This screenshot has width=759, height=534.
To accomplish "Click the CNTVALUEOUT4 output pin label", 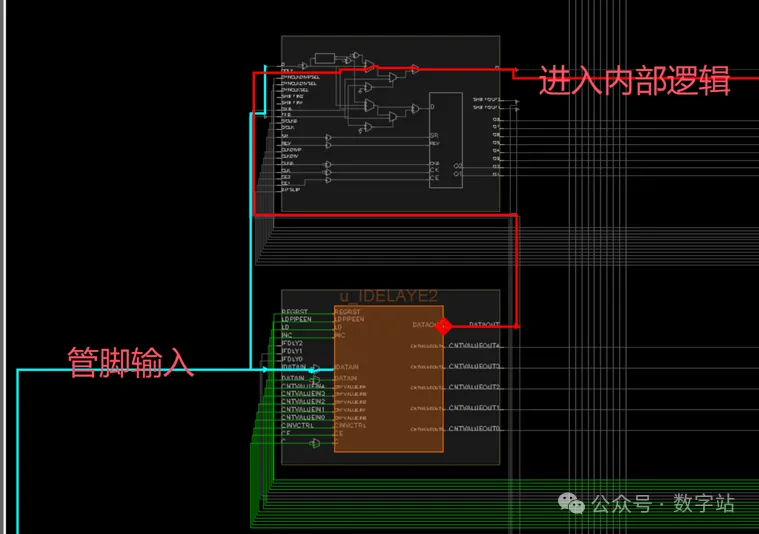I will 474,345.
